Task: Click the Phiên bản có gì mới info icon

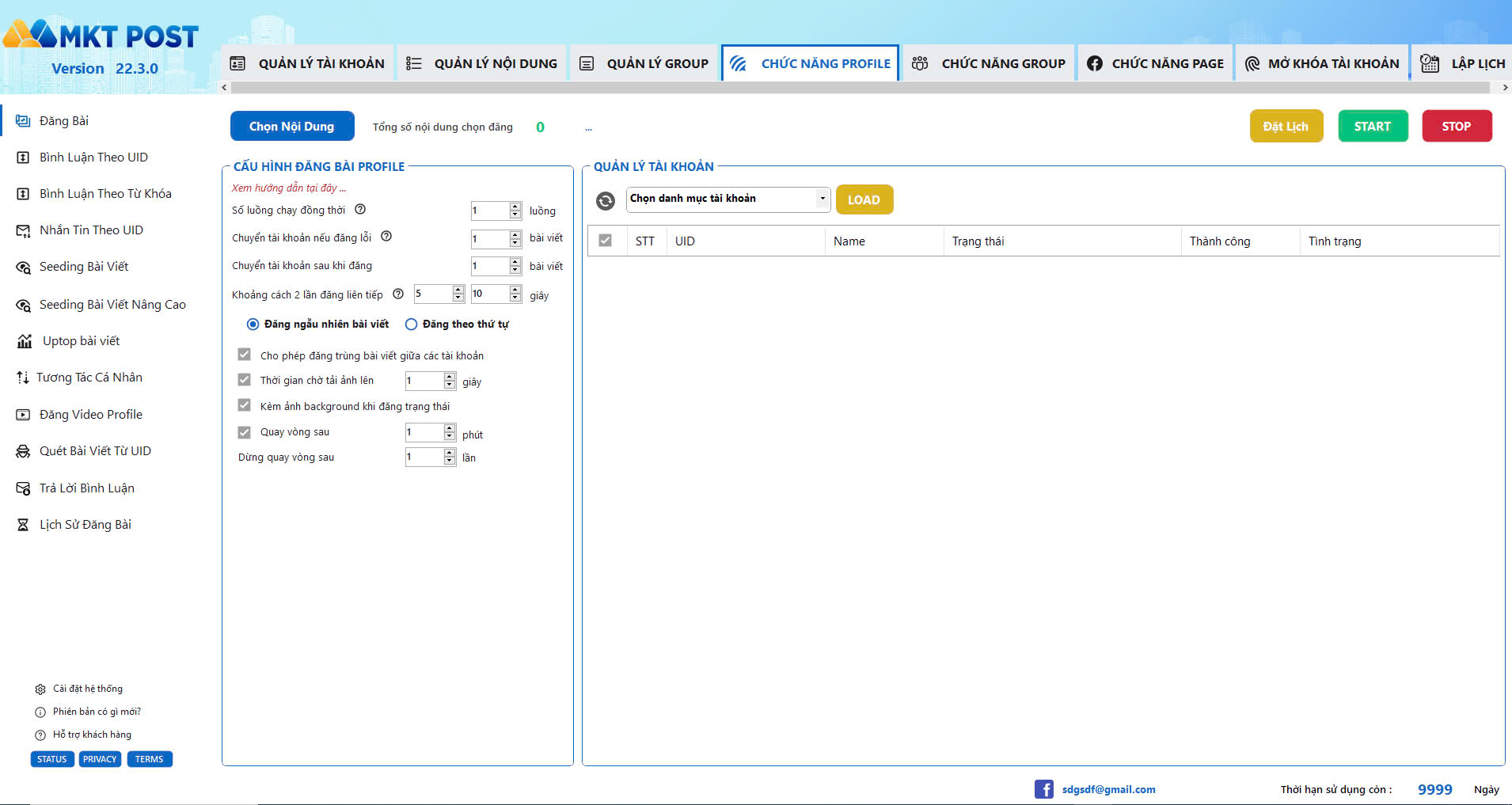Action: (x=40, y=712)
